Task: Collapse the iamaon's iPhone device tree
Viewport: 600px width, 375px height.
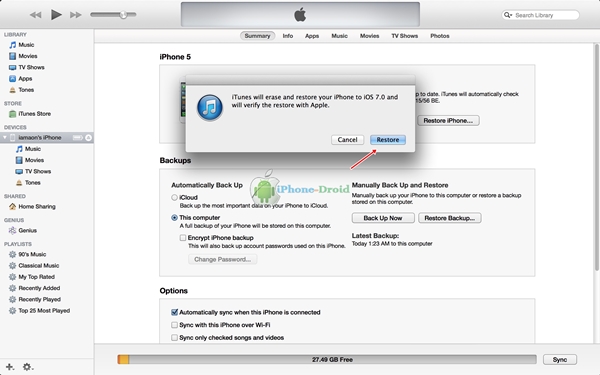Action: click(x=5, y=137)
